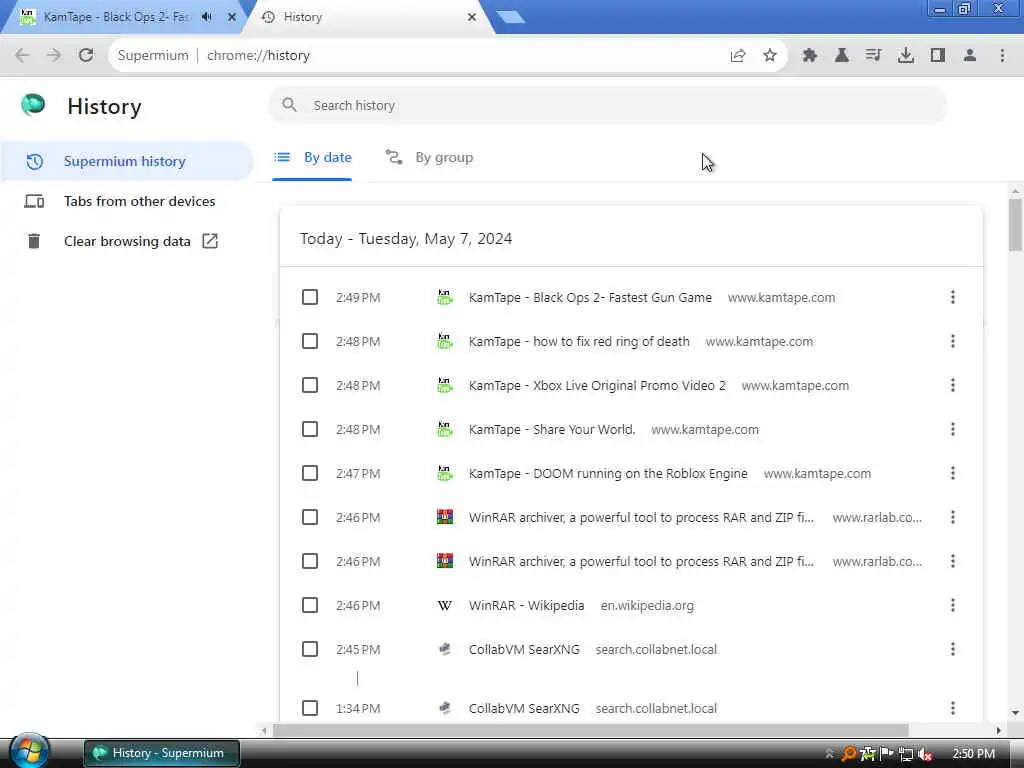Mute the KamTape tab audio icon
Viewport: 1024px width, 768px height.
[207, 17]
